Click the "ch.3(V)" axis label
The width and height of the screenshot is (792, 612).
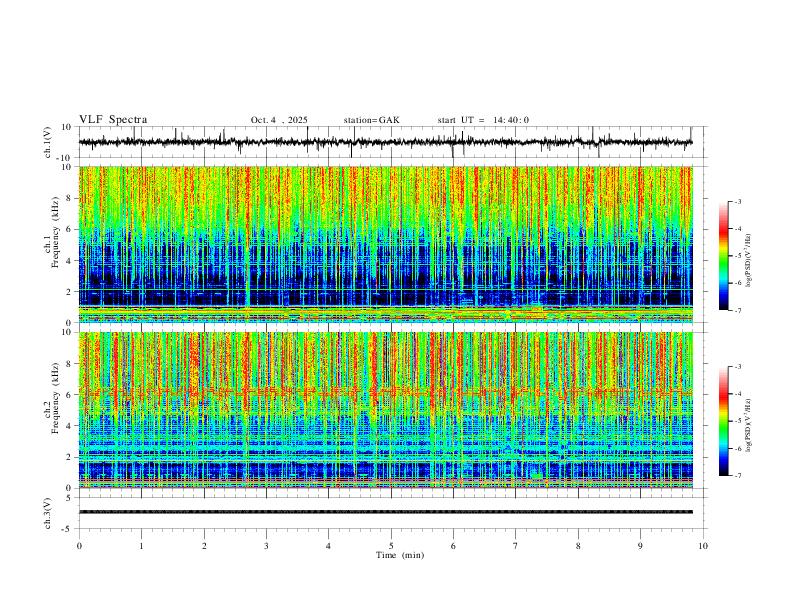(x=48, y=513)
